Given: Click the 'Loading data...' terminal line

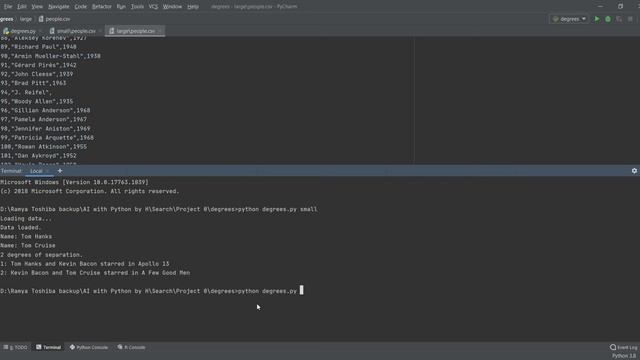Looking at the screenshot, I should click(26, 218).
